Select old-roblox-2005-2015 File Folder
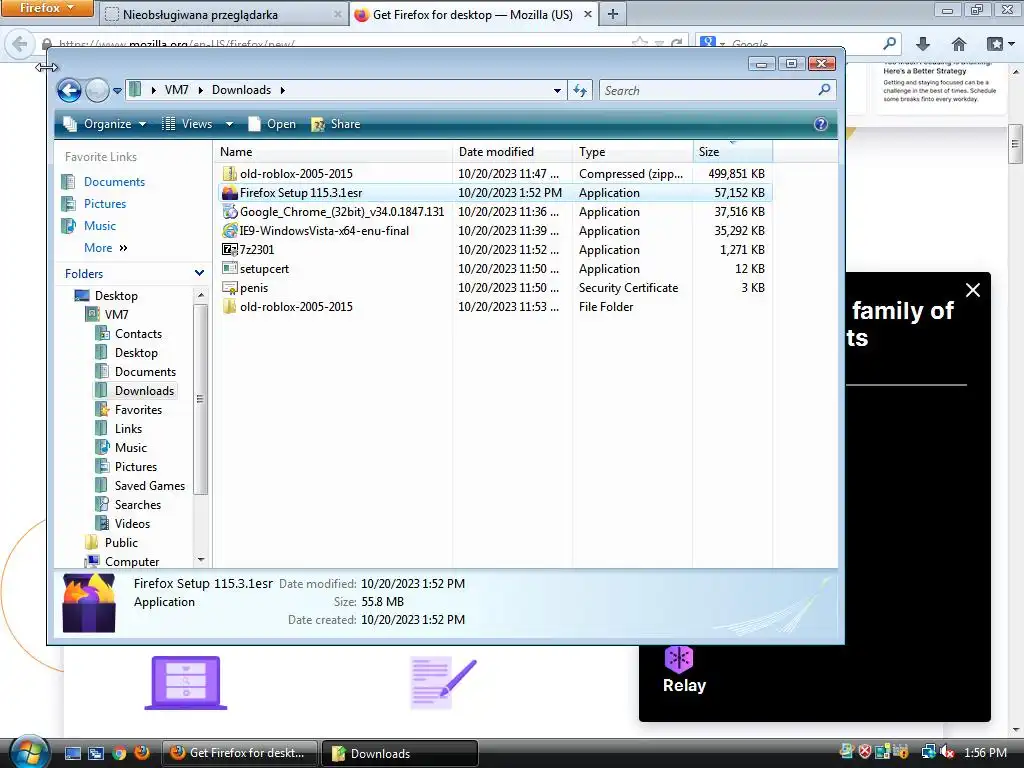Screen dimensions: 1024x768 click(494, 307)
